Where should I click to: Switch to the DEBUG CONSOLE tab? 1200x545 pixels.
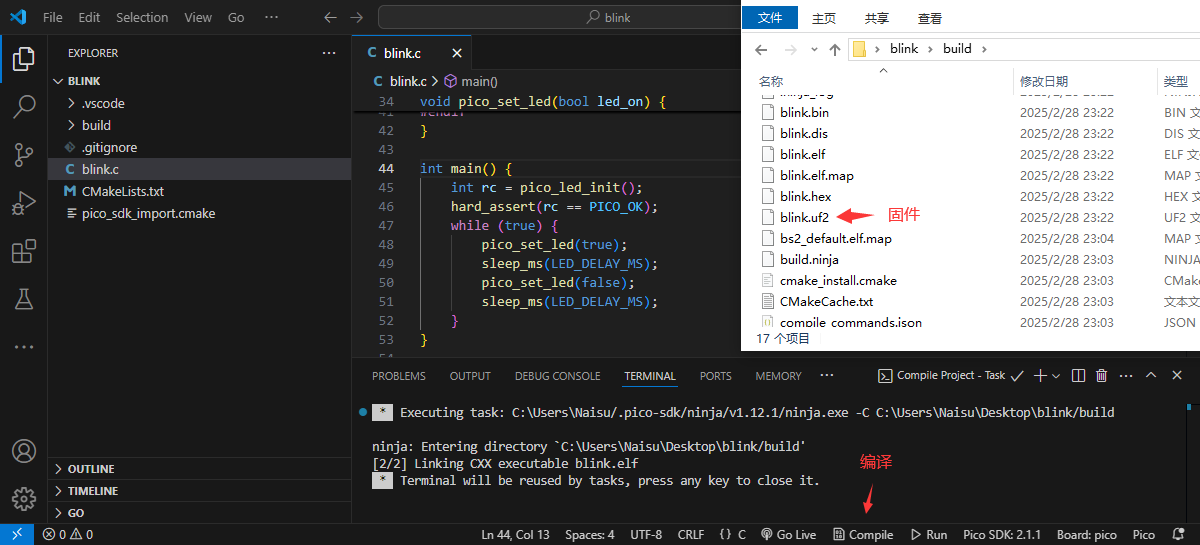[x=558, y=376]
